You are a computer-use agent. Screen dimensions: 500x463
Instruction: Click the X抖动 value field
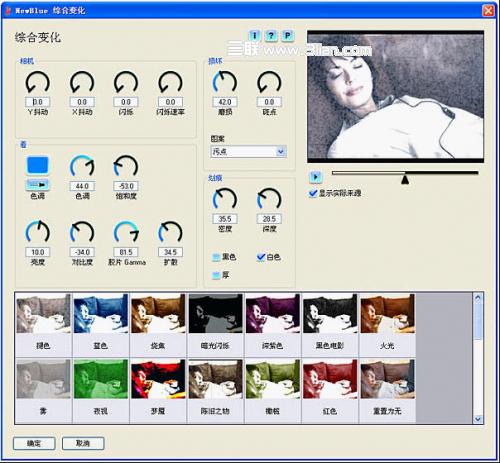[x=82, y=102]
